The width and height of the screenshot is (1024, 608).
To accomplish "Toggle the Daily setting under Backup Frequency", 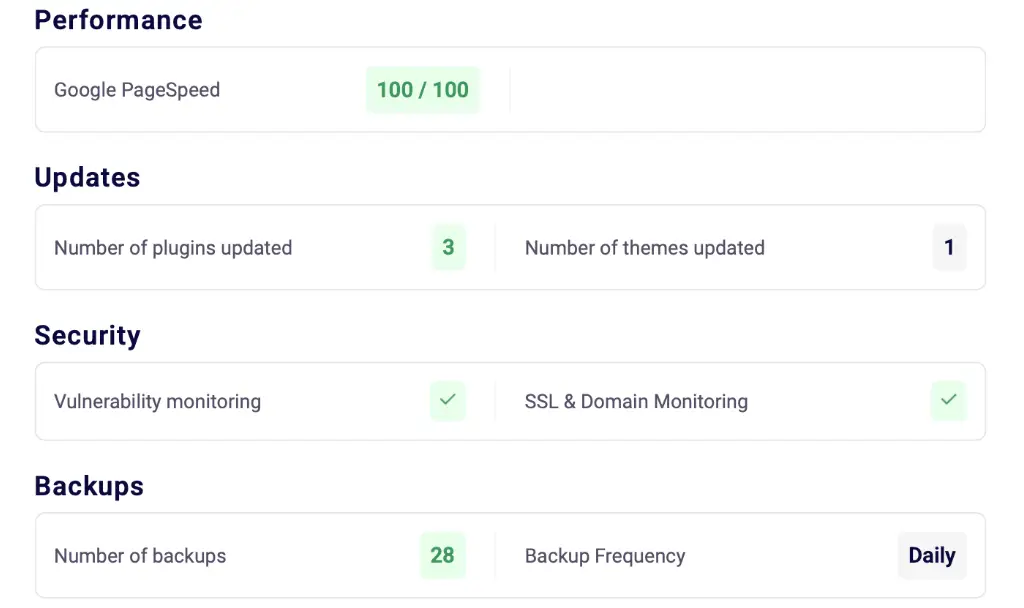I will (931, 555).
